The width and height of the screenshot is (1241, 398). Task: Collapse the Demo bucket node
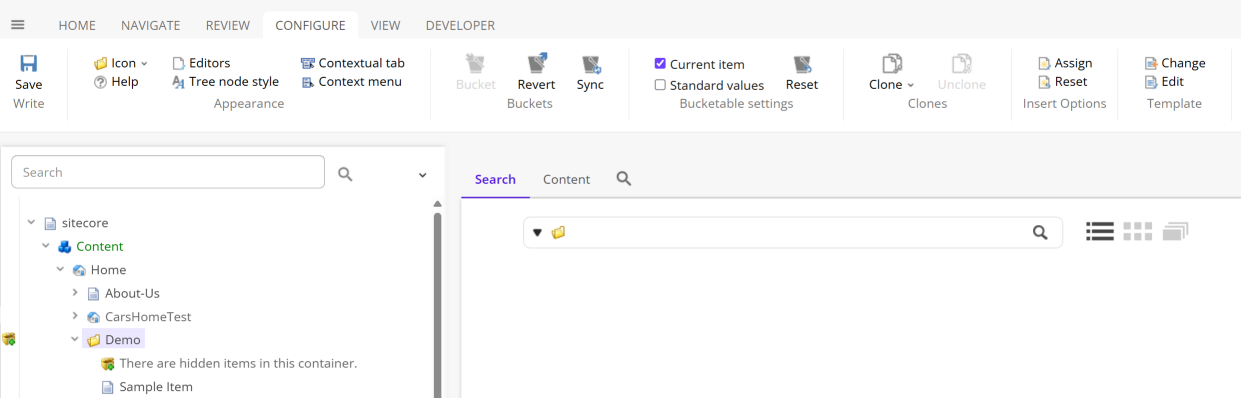tap(75, 340)
